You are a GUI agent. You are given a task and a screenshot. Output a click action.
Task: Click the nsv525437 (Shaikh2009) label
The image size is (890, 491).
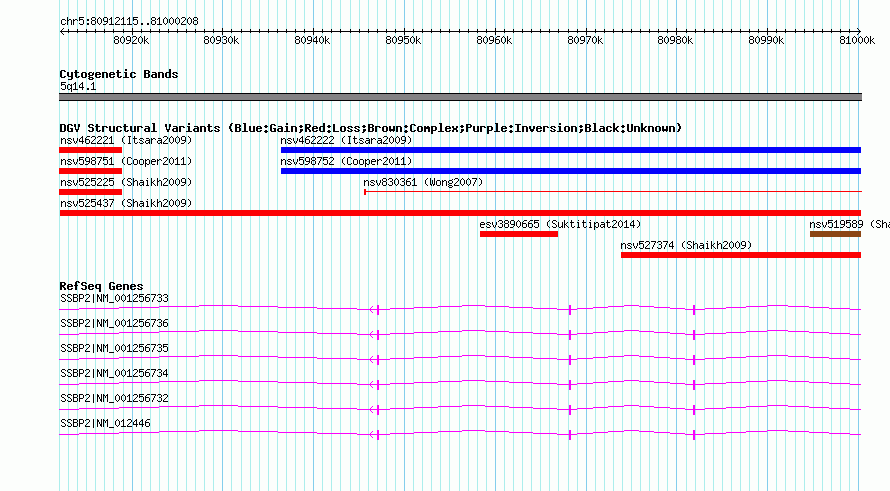point(126,203)
